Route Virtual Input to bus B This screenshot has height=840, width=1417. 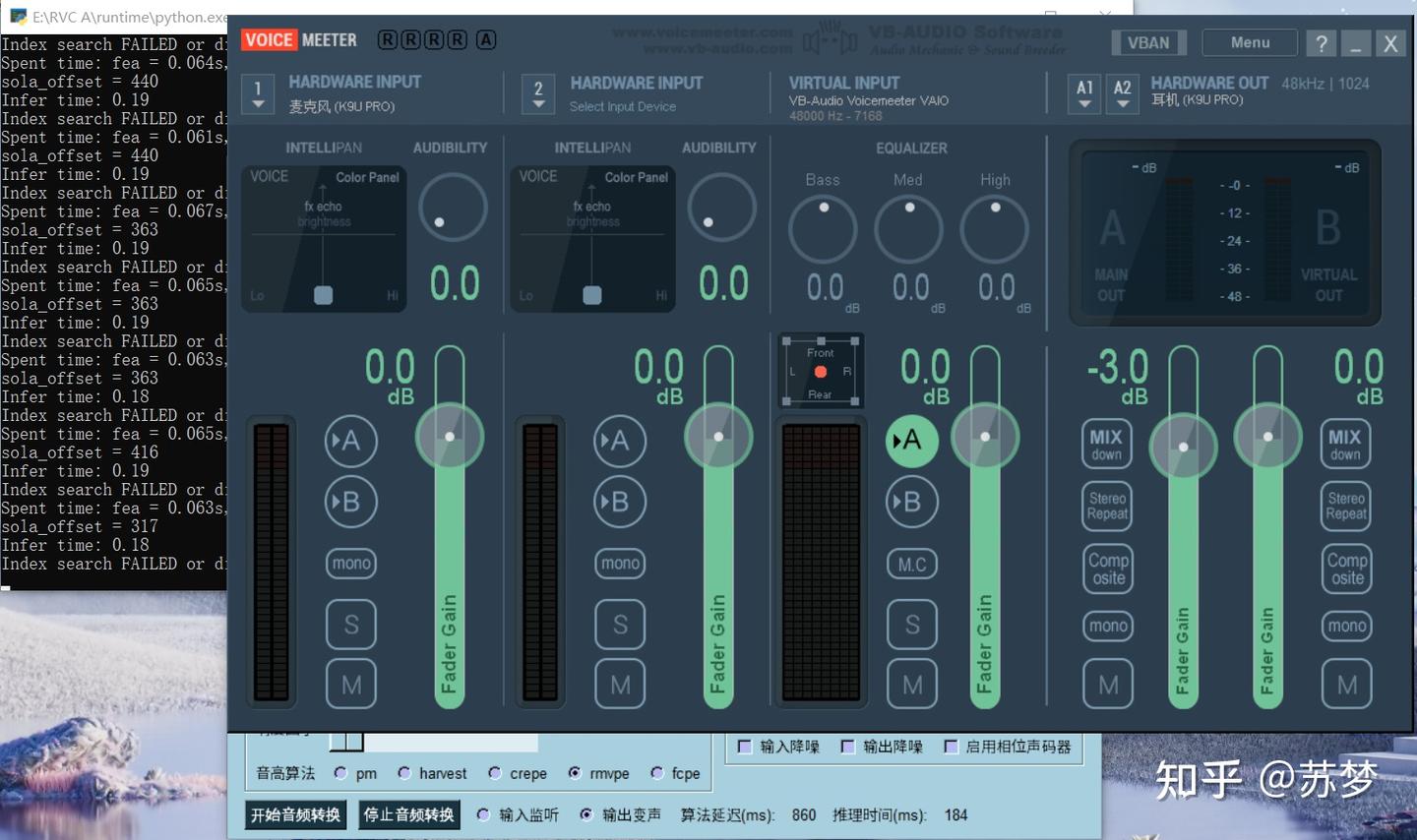pyautogui.click(x=911, y=502)
